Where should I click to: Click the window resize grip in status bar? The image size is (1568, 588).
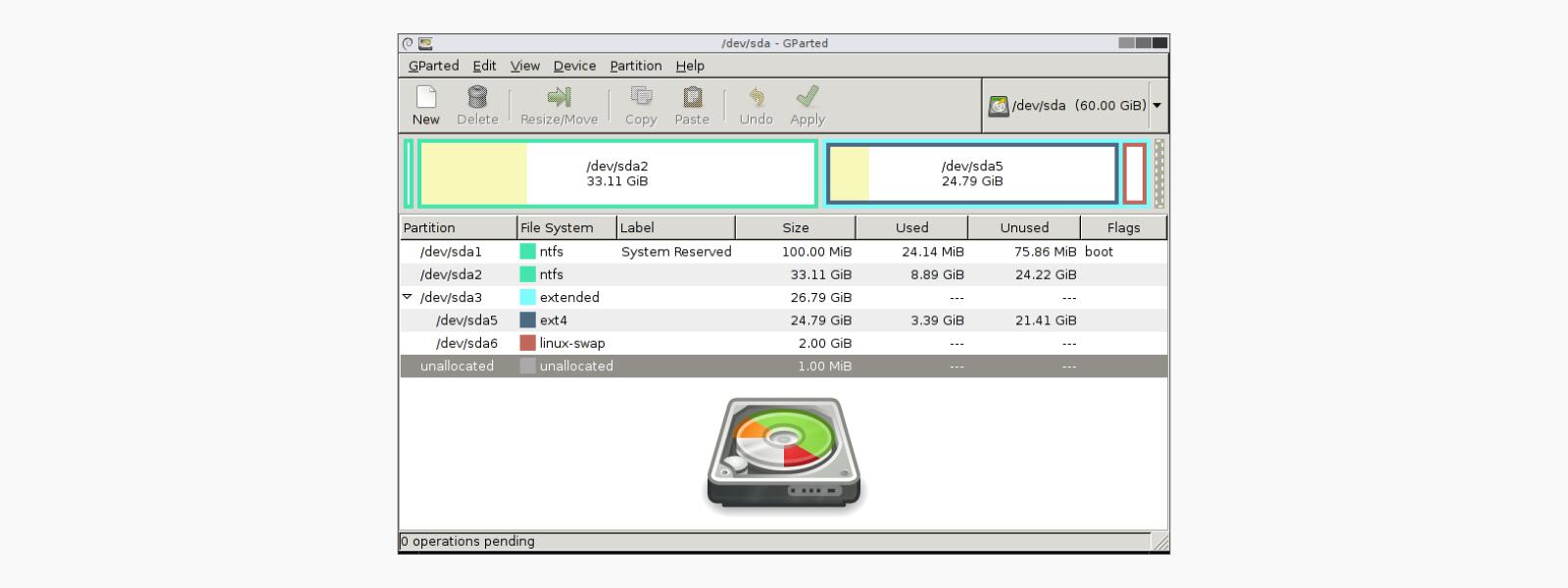pos(1159,542)
